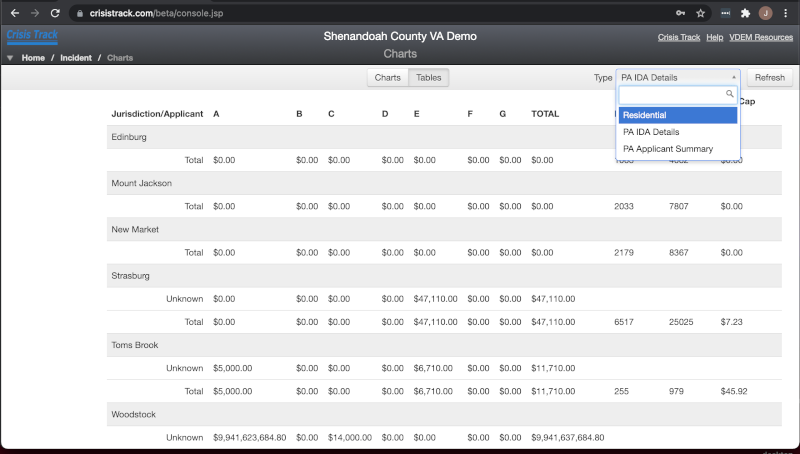Bookmark this page with the star icon
This screenshot has height=454, width=800.
701,13
